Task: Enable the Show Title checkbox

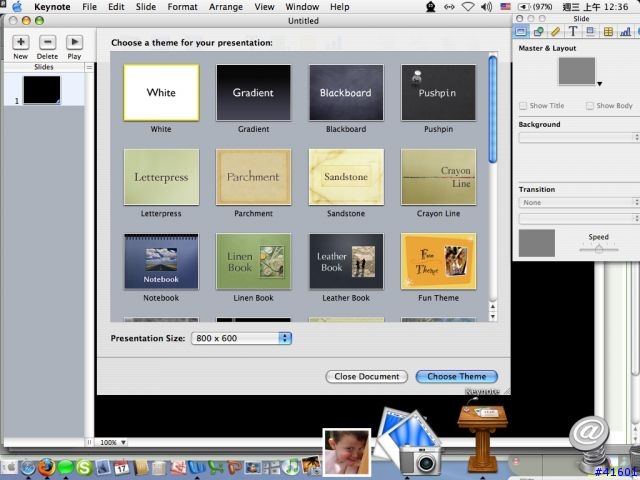Action: click(x=523, y=106)
